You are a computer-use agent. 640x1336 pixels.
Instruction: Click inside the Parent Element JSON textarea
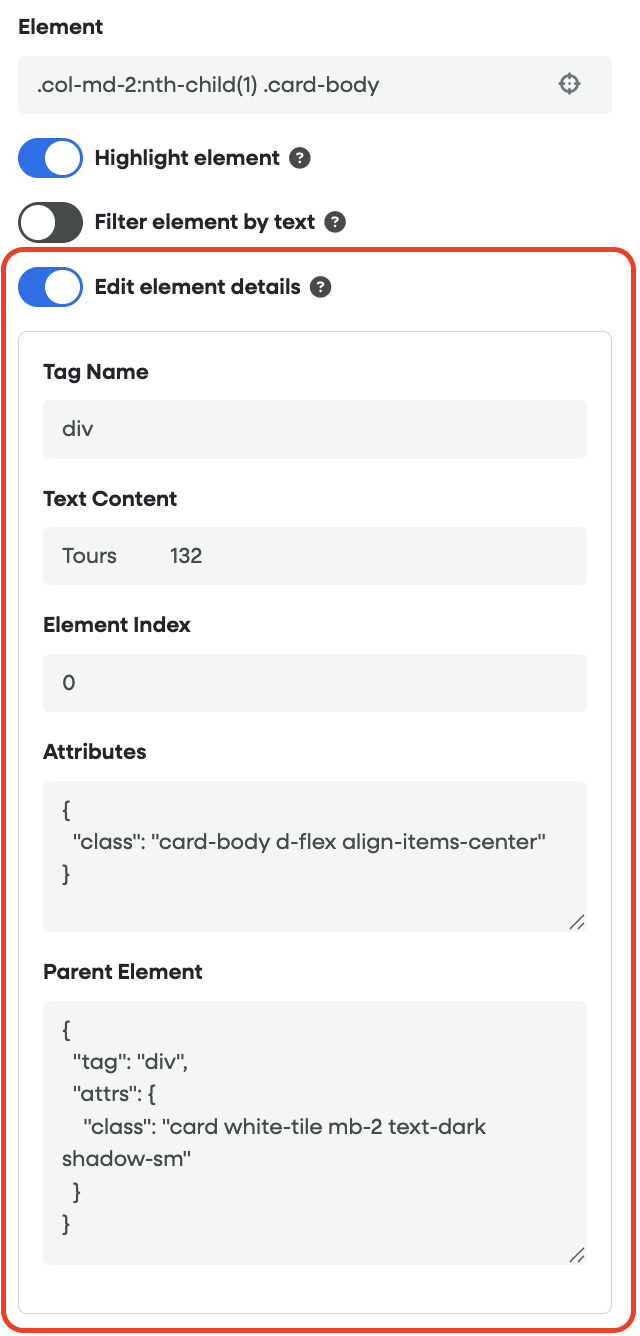tap(315, 1133)
